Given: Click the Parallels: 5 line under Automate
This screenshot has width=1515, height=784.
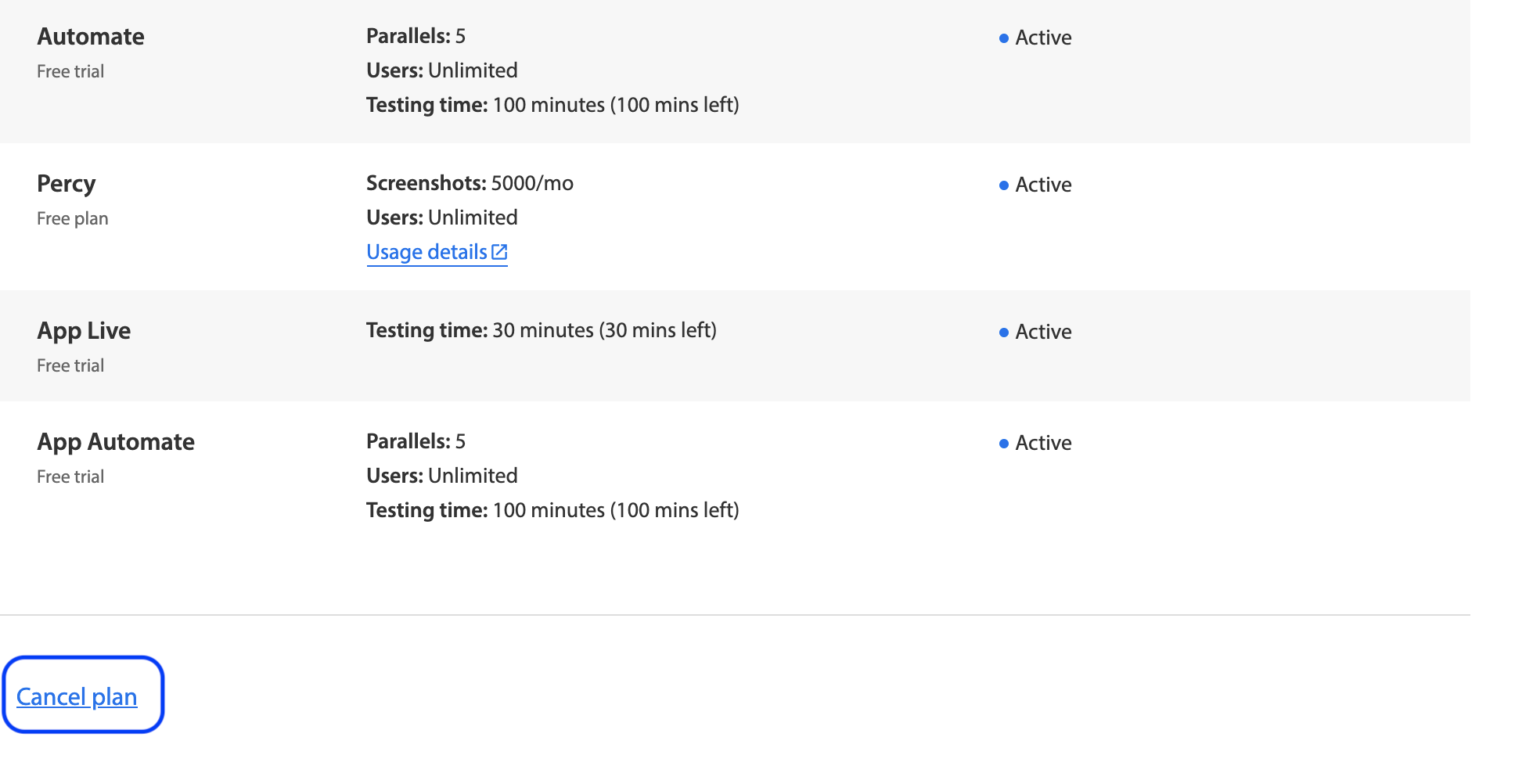Looking at the screenshot, I should click(x=416, y=36).
